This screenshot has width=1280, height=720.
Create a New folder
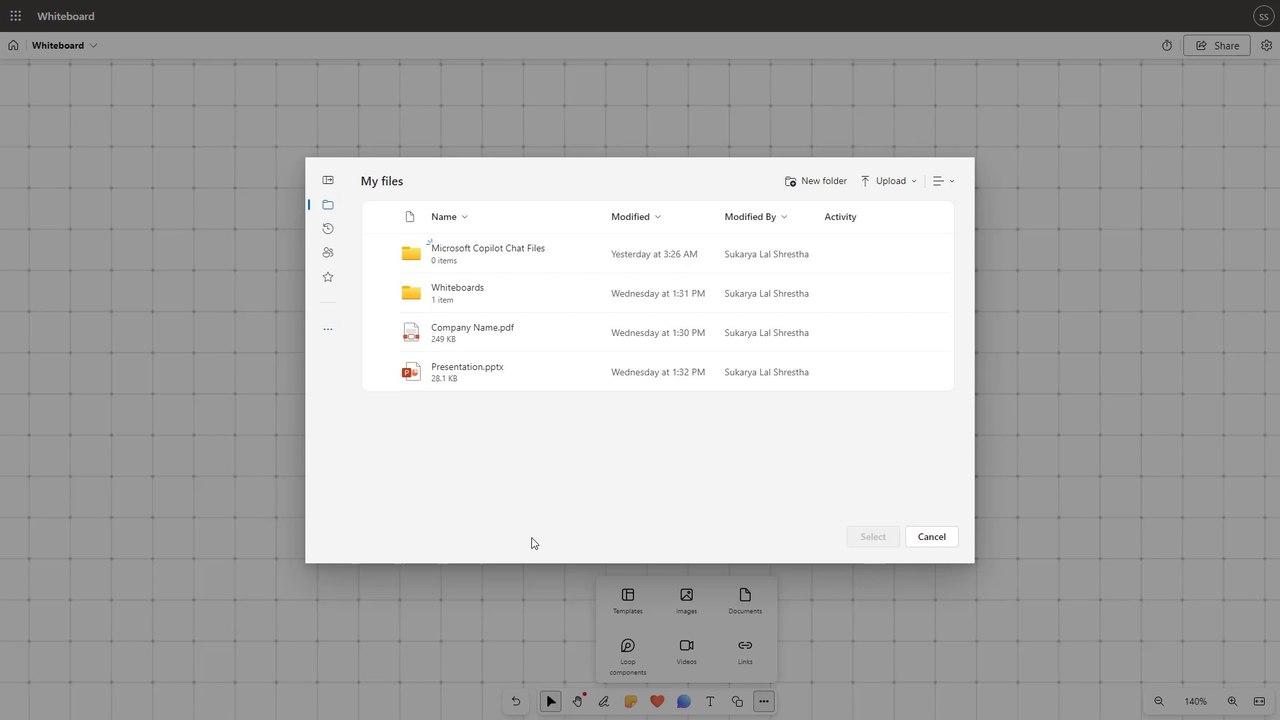point(816,181)
